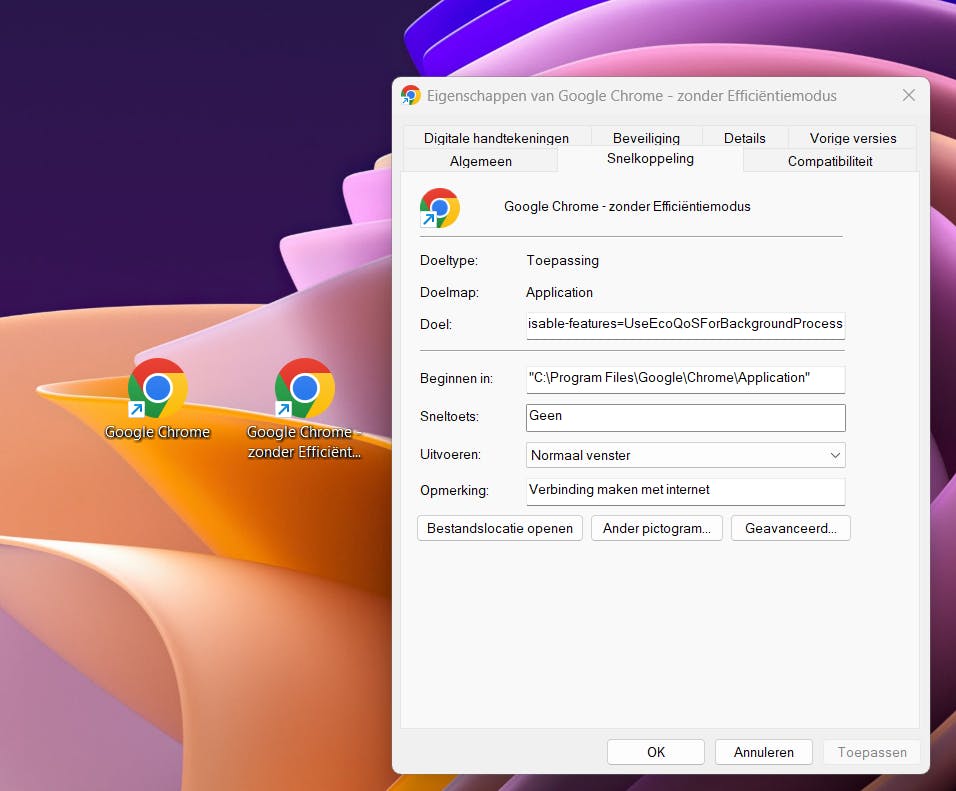This screenshot has height=791, width=956.
Task: Select the Chrome zonder Efficiënt shortcut icon
Action: pyautogui.click(x=304, y=388)
